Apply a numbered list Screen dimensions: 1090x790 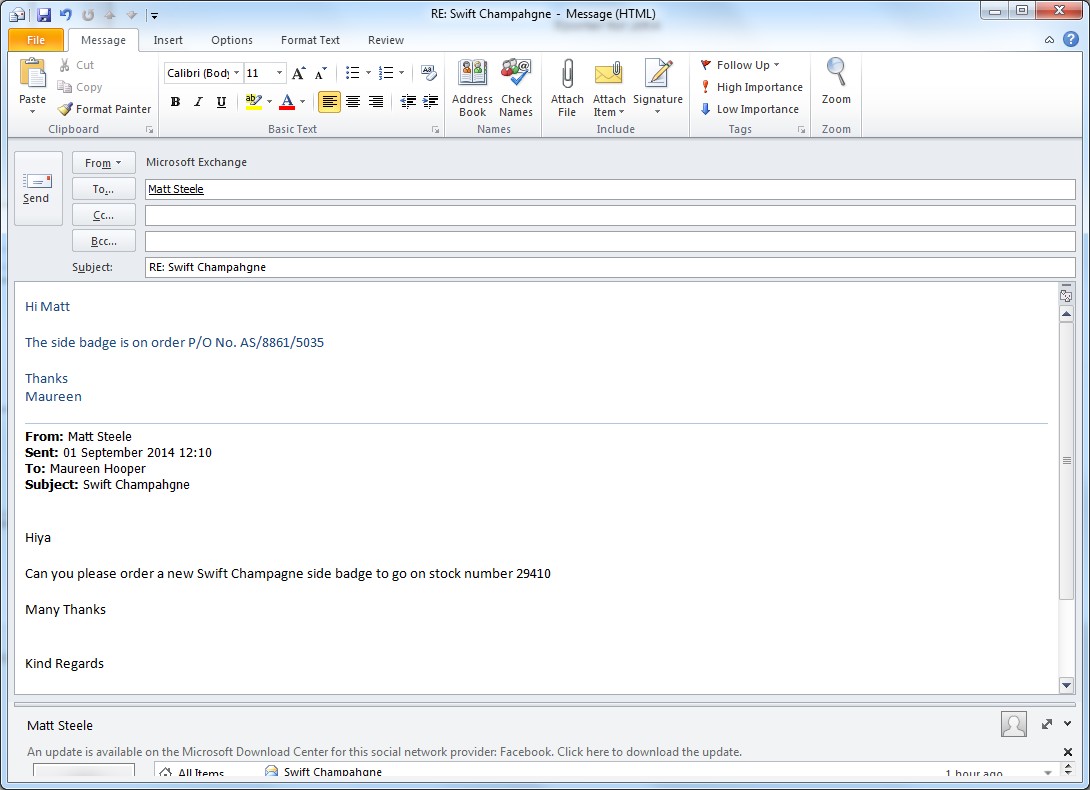[x=386, y=73]
